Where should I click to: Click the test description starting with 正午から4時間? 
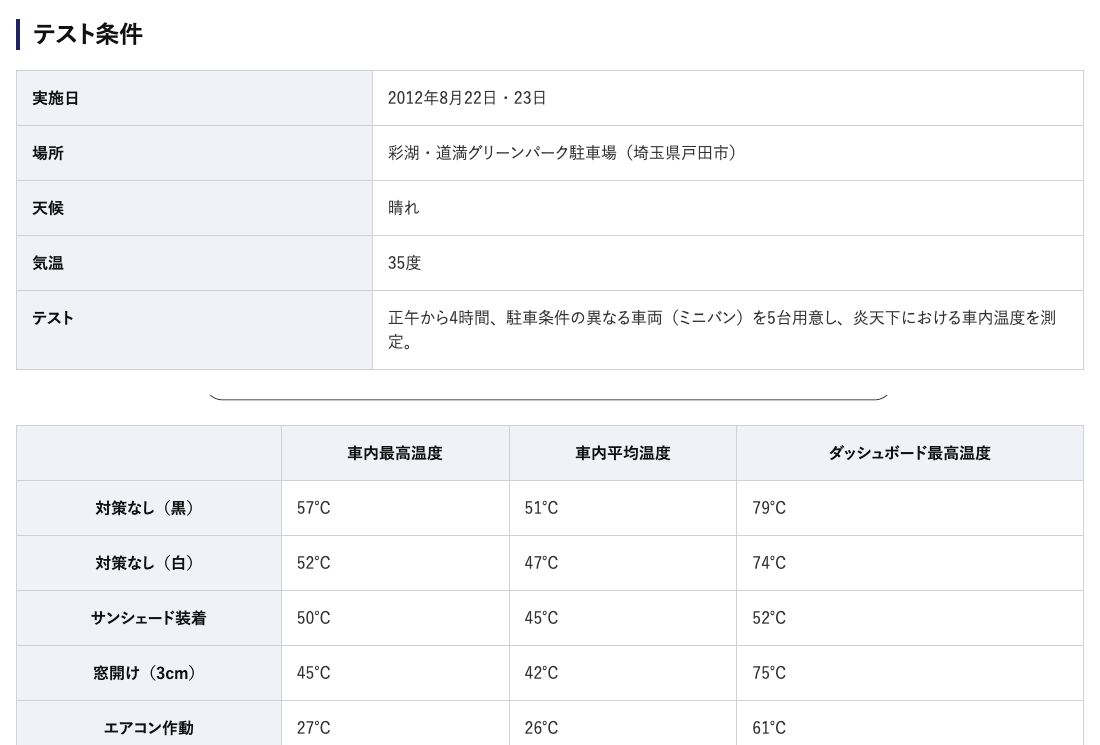722,330
